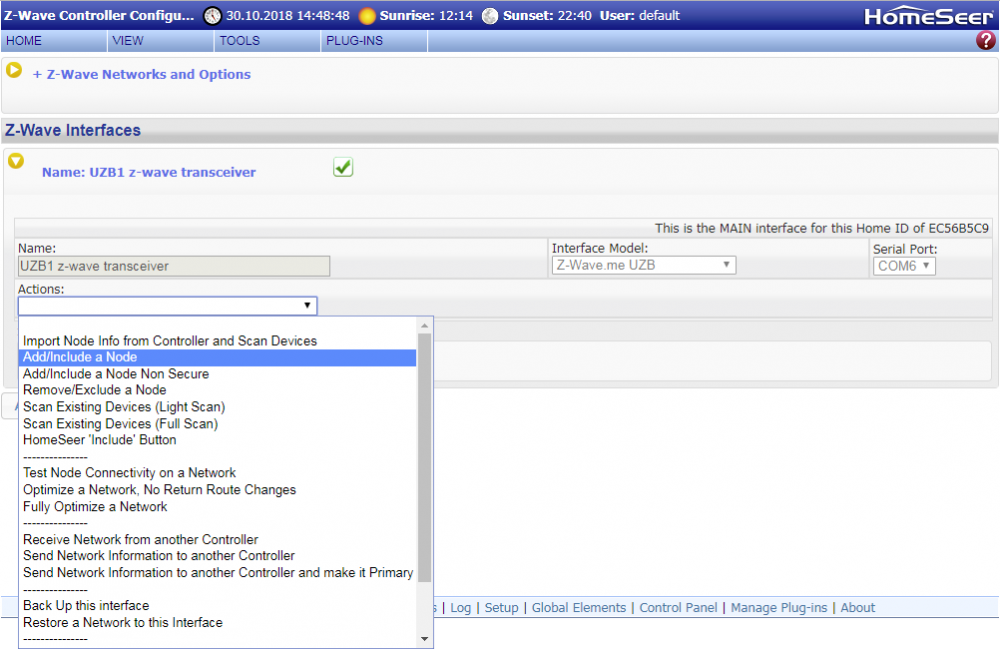Toggle the UZB1 transceiver enabled checkbox
1000x649 pixels.
pos(343,168)
